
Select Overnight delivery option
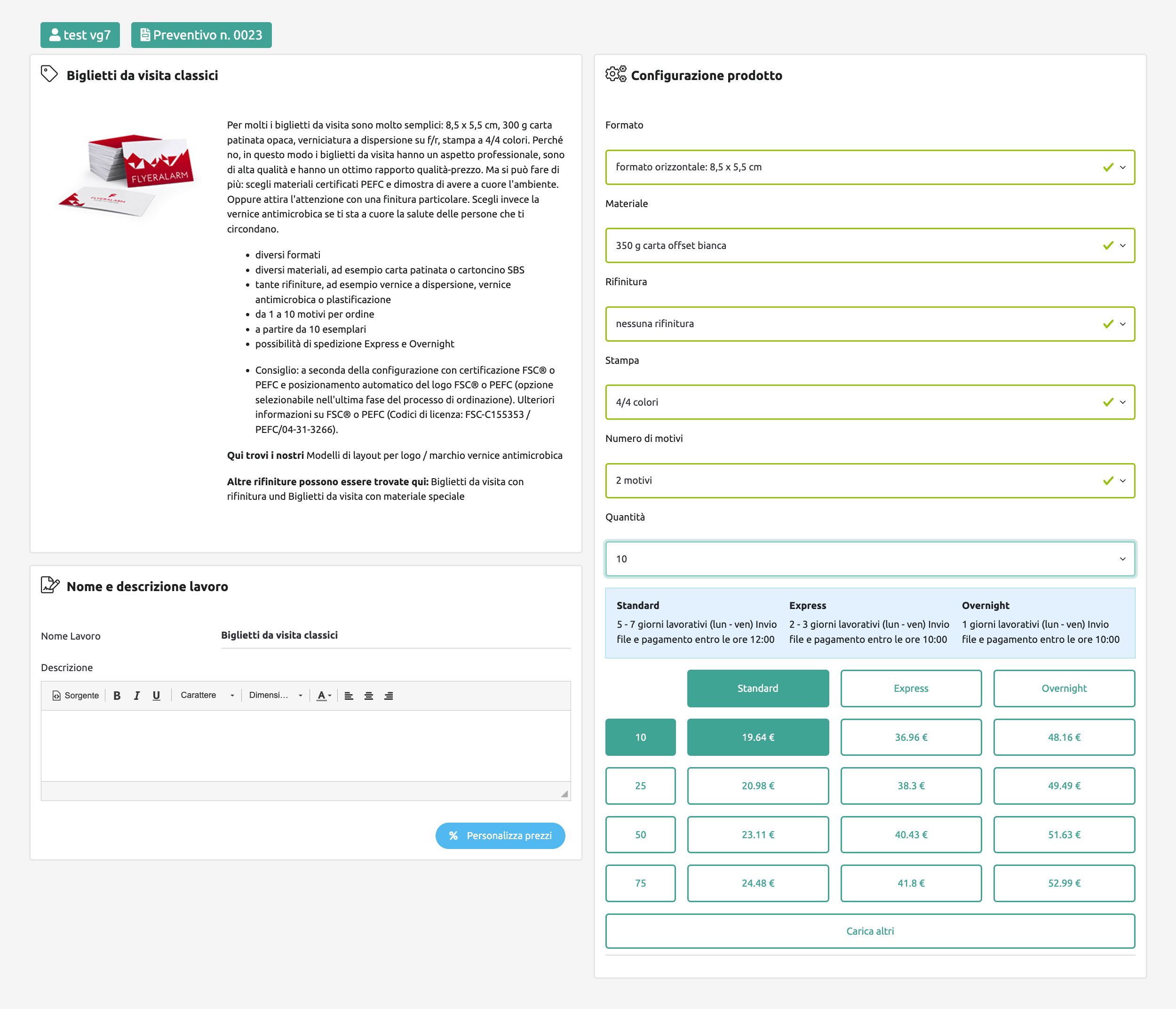point(1064,688)
